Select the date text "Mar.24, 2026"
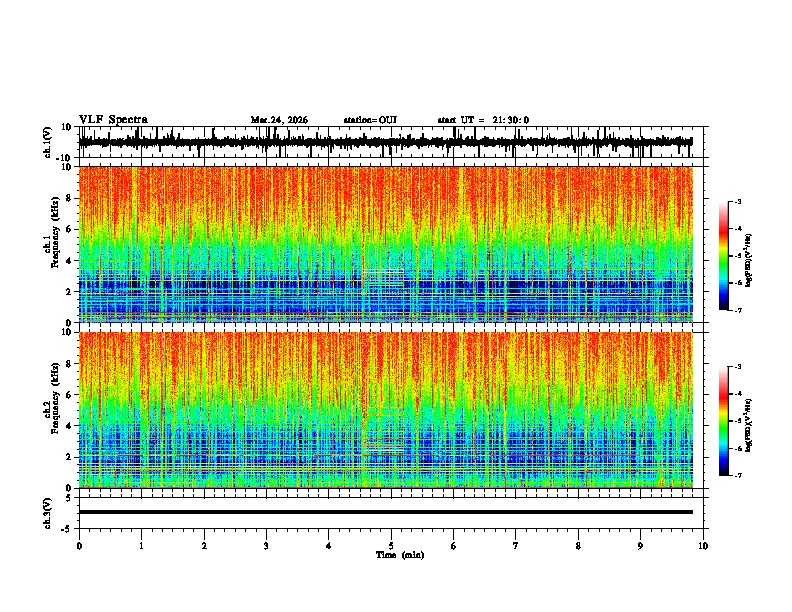 (x=279, y=120)
